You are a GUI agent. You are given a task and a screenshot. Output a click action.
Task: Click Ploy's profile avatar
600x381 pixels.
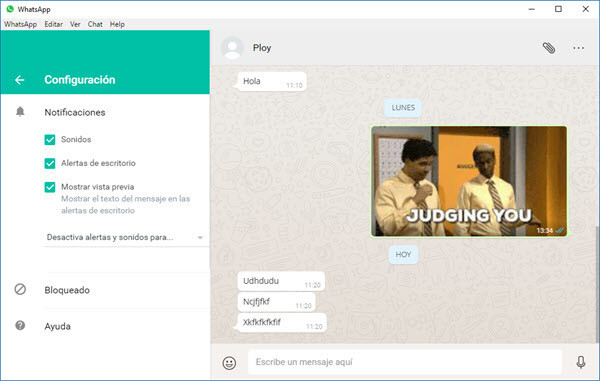click(232, 48)
